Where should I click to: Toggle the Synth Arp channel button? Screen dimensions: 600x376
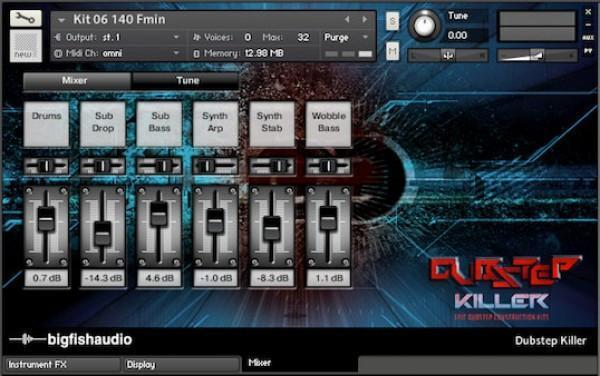[x=215, y=124]
